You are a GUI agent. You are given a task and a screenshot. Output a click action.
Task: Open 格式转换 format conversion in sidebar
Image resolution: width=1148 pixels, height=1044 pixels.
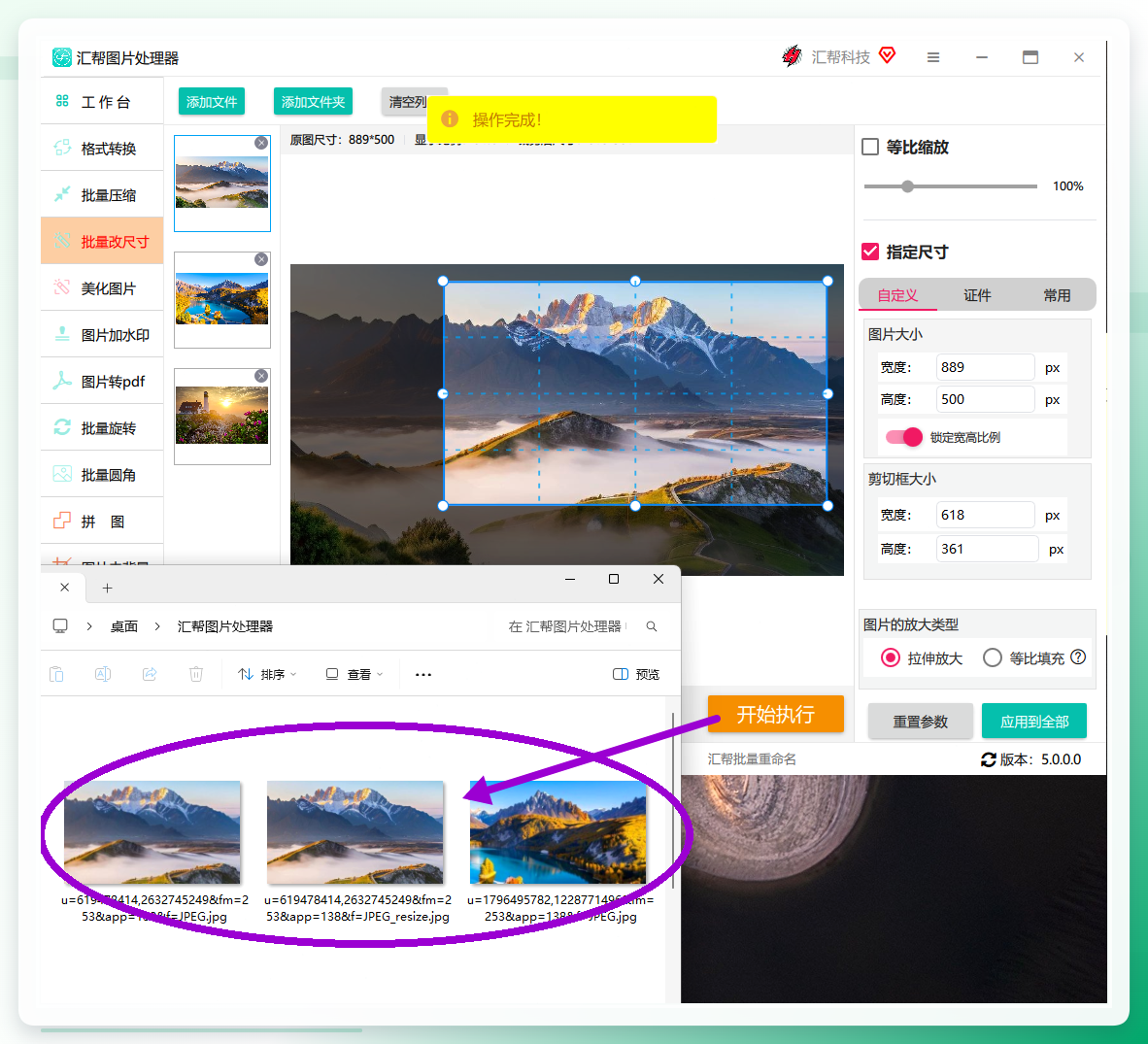click(x=102, y=149)
